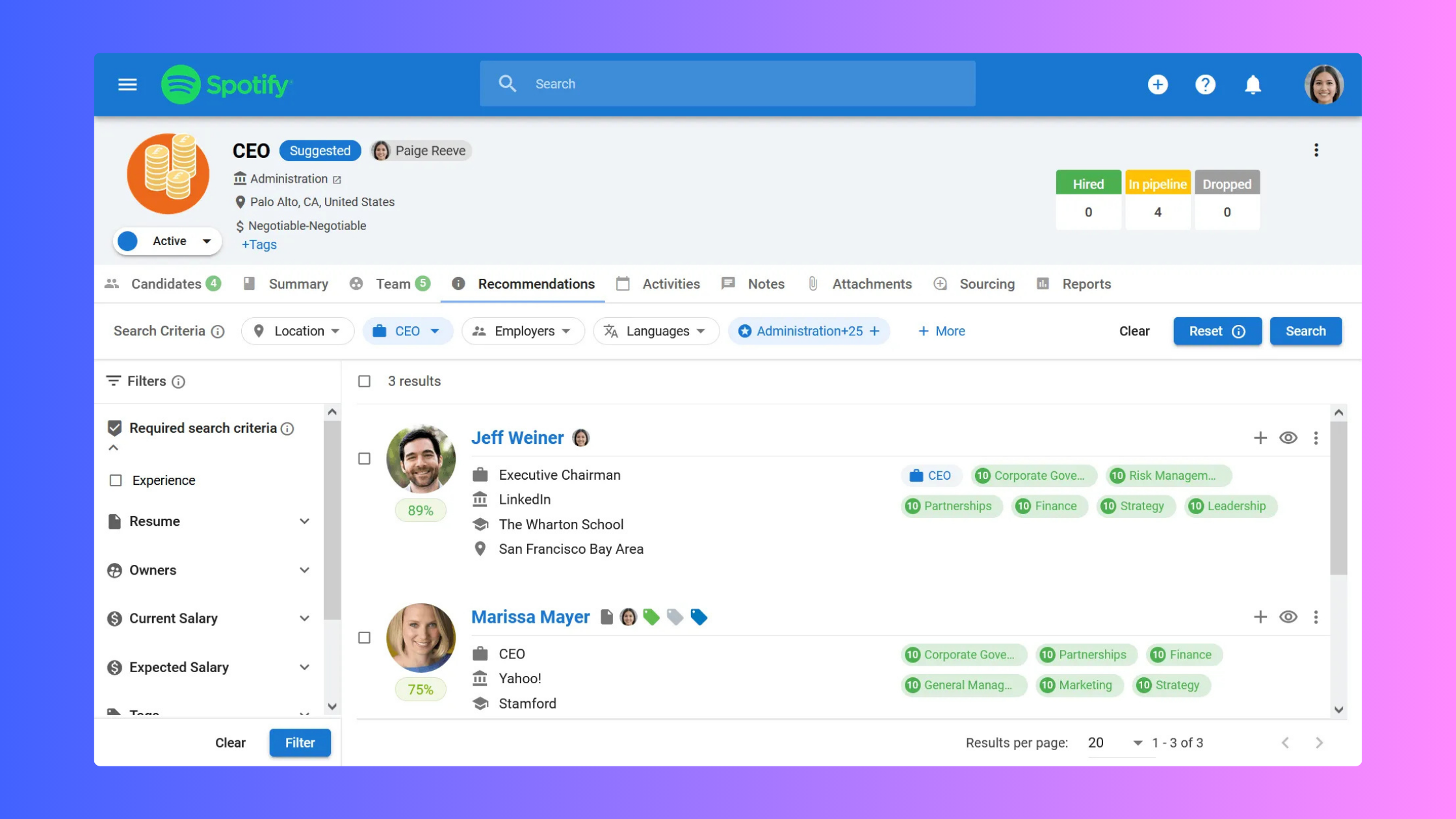Viewport: 1456px width, 819px height.
Task: Collapse the Required search criteria section
Action: tap(114, 448)
